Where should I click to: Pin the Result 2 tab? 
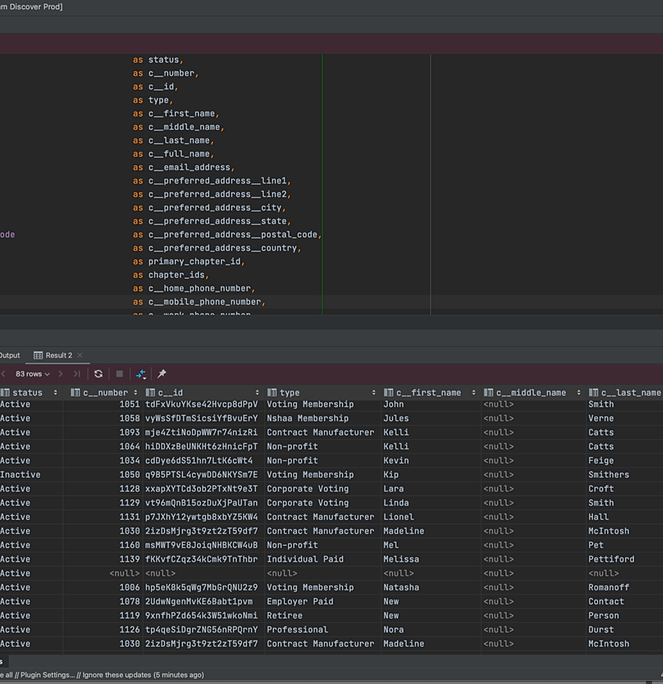pos(162,374)
